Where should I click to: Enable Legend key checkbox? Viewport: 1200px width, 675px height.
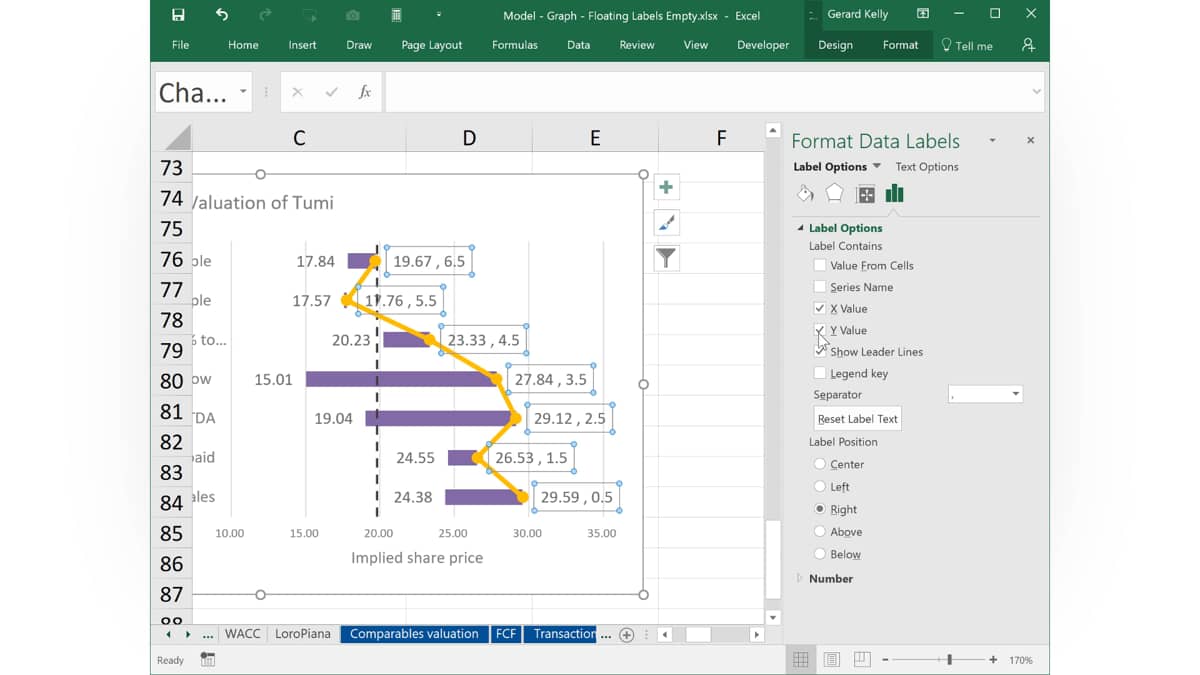820,373
